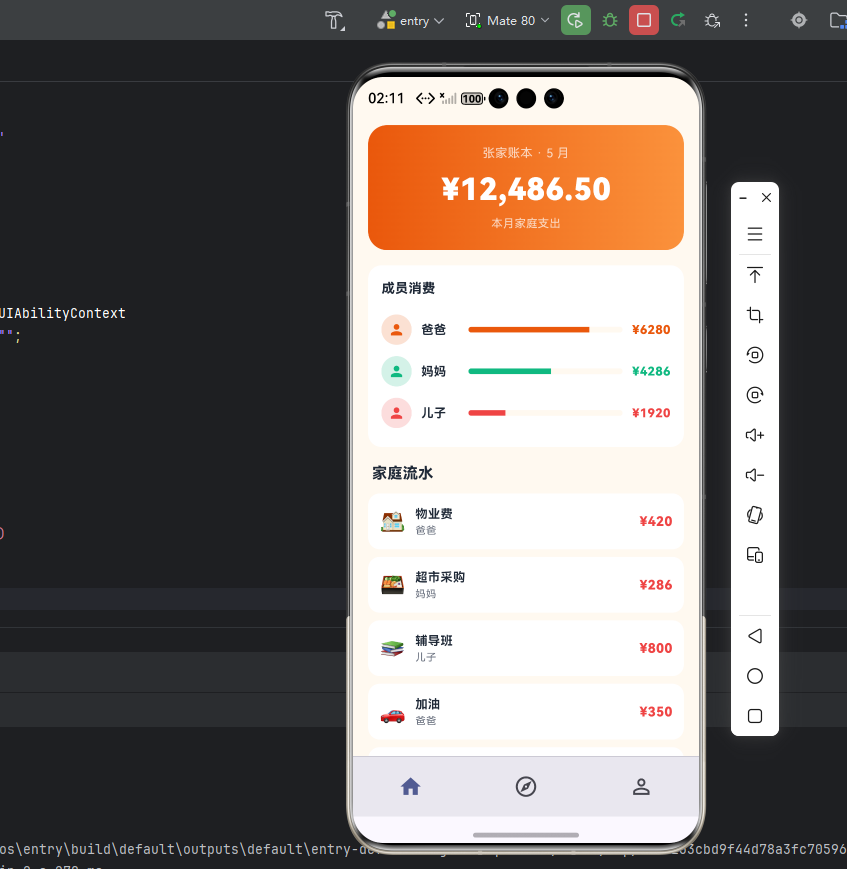
Task: Click the Debug bug icon
Action: click(610, 21)
